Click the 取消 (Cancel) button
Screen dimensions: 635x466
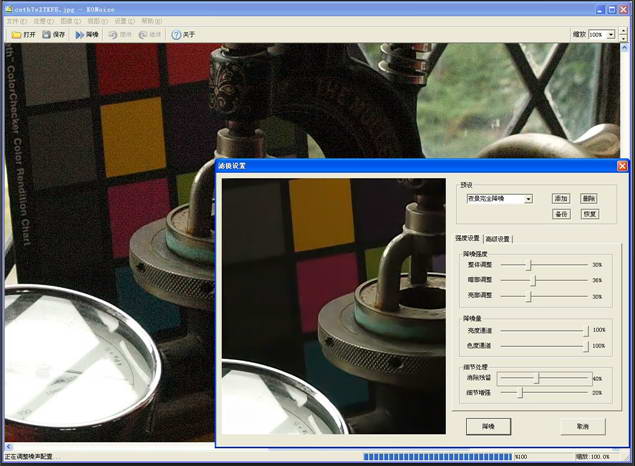[582, 427]
